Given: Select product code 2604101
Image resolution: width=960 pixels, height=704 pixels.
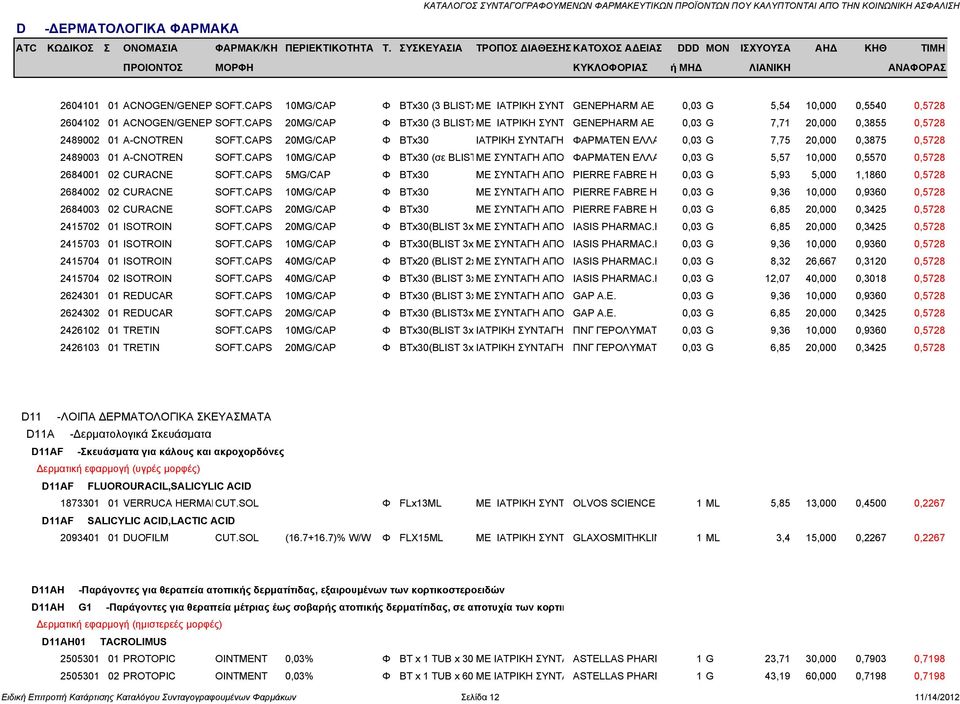Looking at the screenshot, I should [x=79, y=105].
